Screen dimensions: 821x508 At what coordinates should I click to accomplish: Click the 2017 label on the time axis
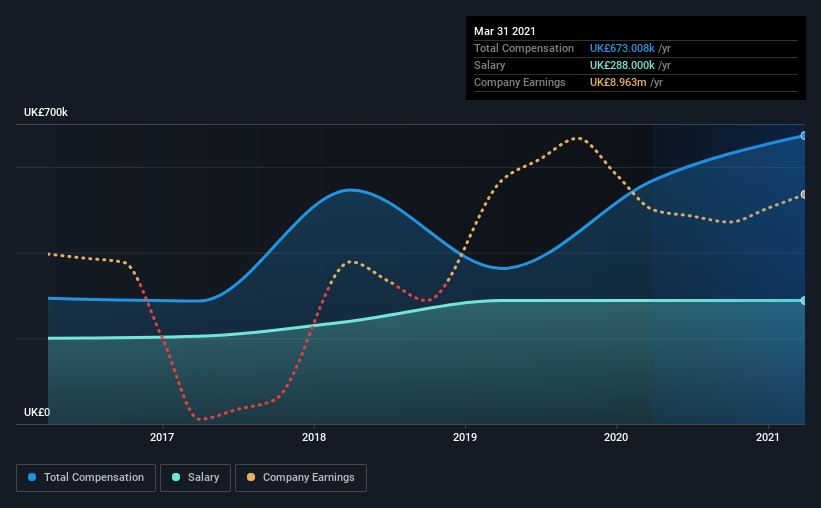tap(162, 437)
